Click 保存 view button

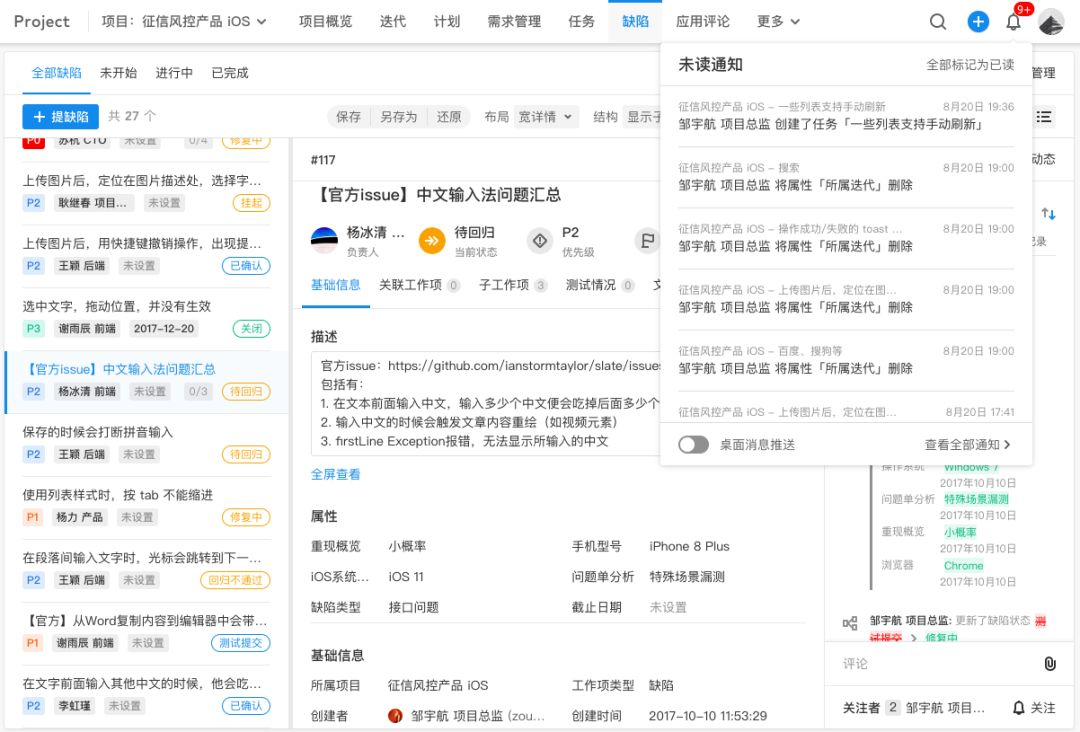tap(349, 117)
